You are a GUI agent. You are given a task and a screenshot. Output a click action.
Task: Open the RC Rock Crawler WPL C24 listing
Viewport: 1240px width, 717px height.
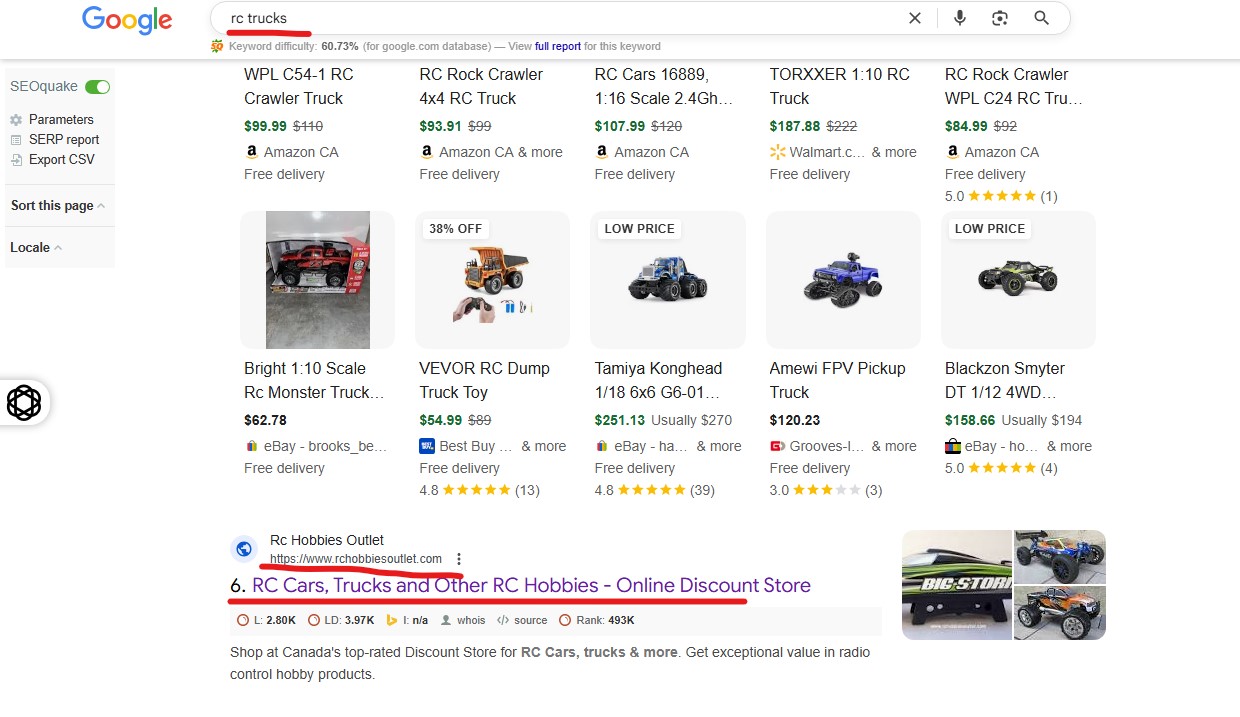point(1014,86)
